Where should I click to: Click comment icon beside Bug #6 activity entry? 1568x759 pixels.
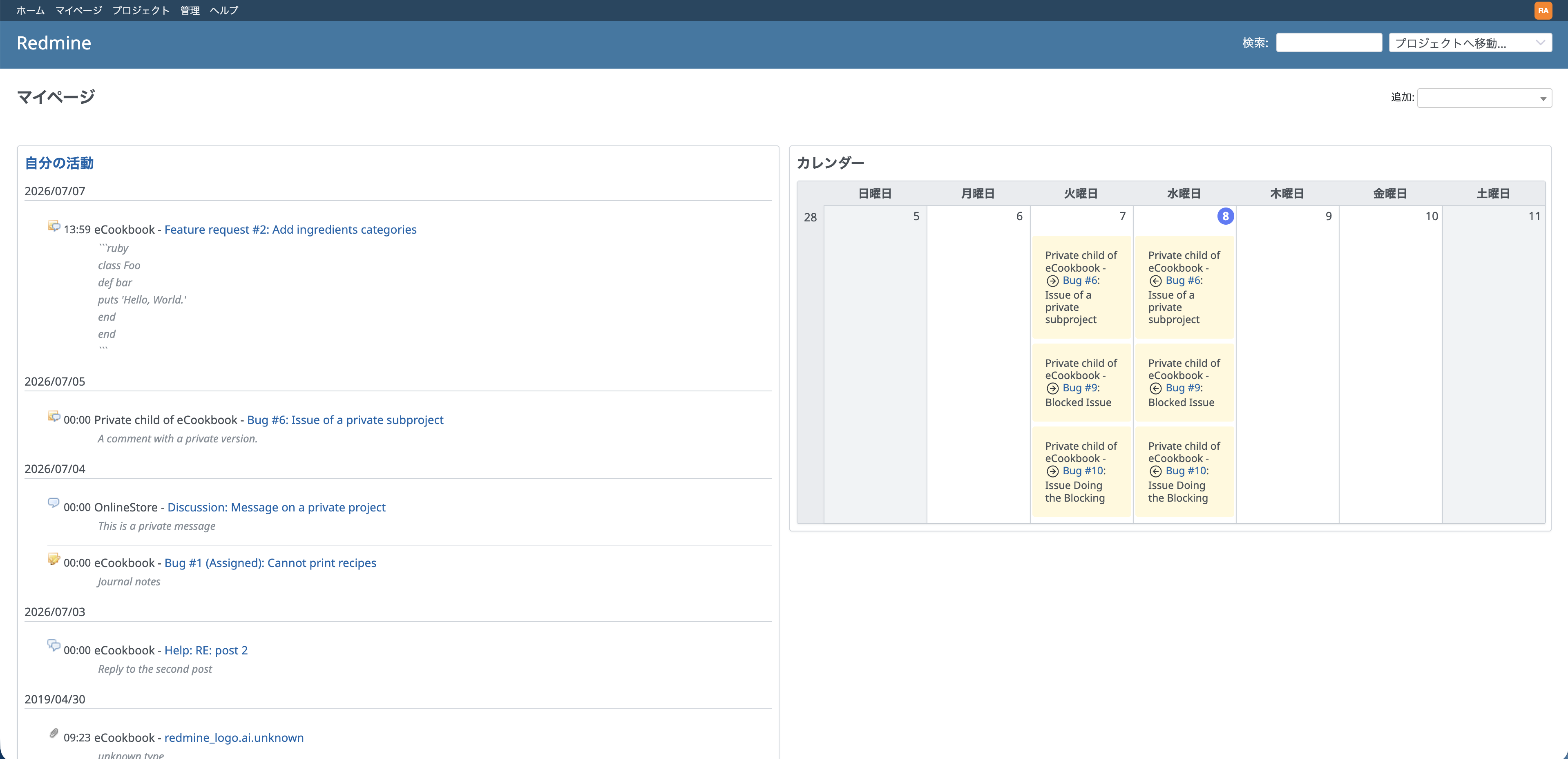[54, 417]
